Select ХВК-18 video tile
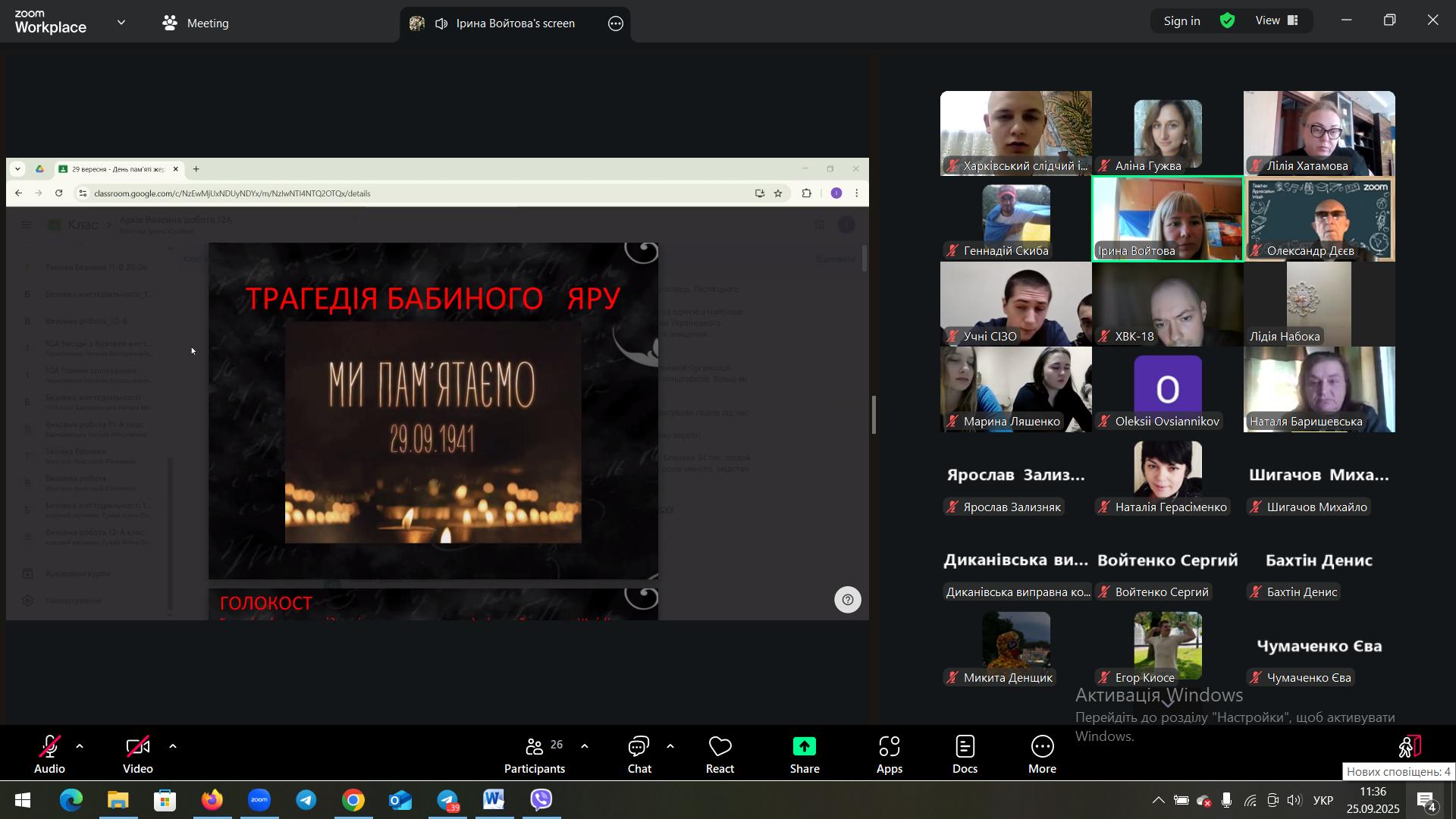 pos(1168,304)
